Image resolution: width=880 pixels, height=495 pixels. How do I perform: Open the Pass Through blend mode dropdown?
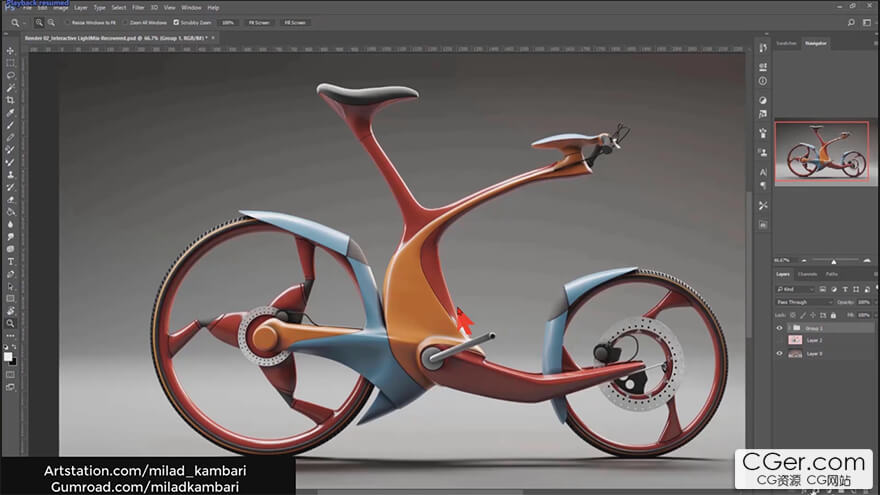point(805,301)
